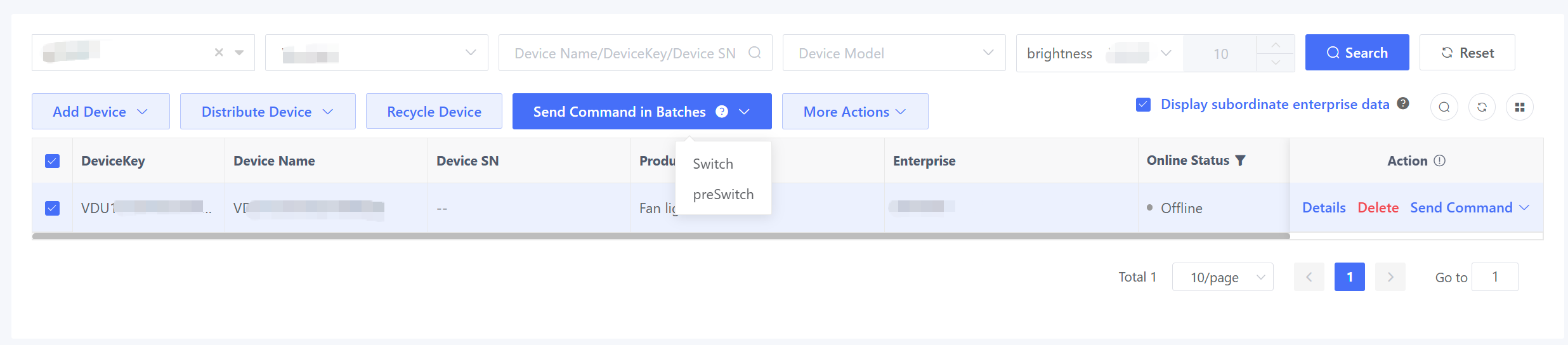Click the round refresh icon above table

click(x=1482, y=107)
